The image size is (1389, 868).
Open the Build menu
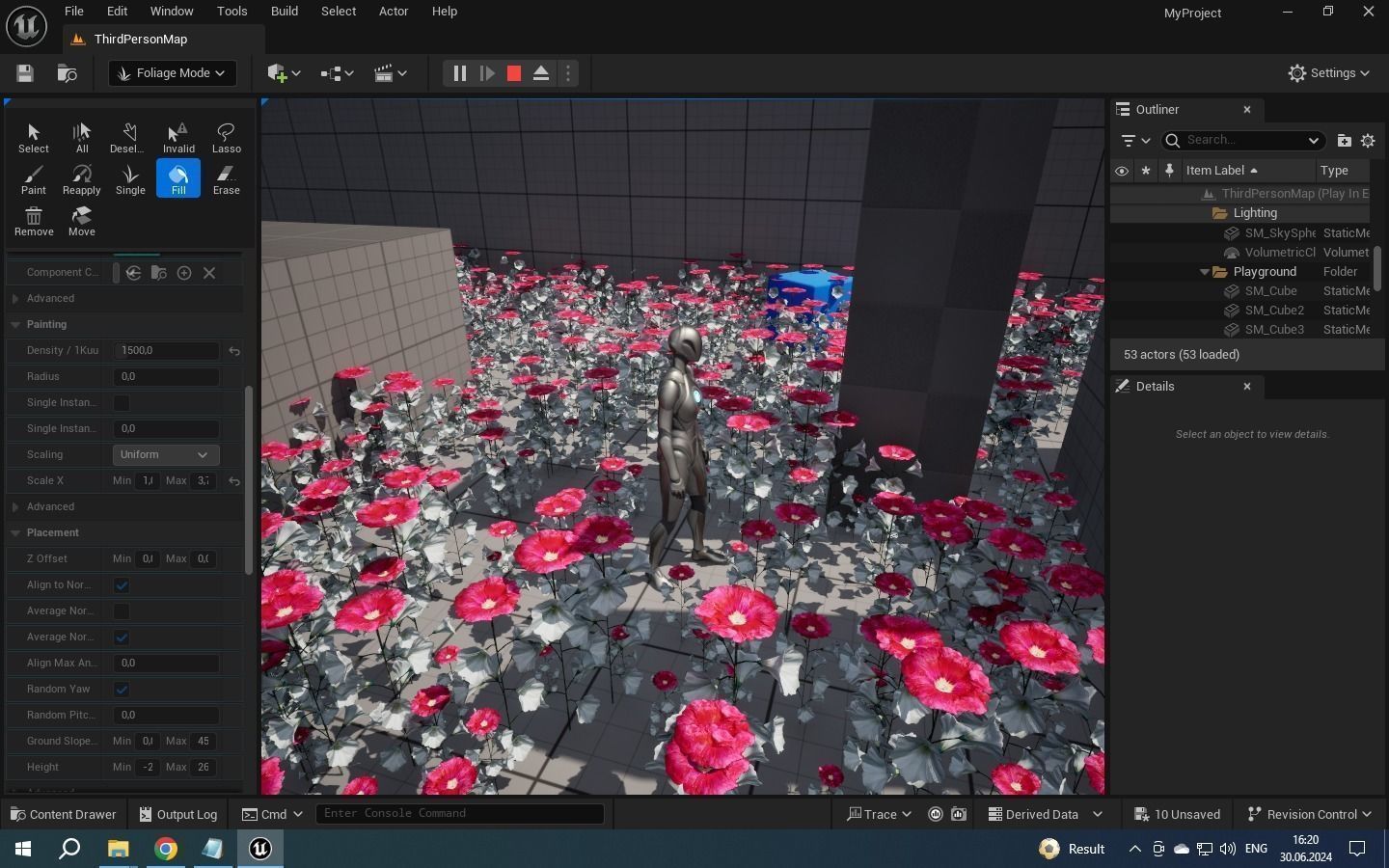(x=285, y=12)
